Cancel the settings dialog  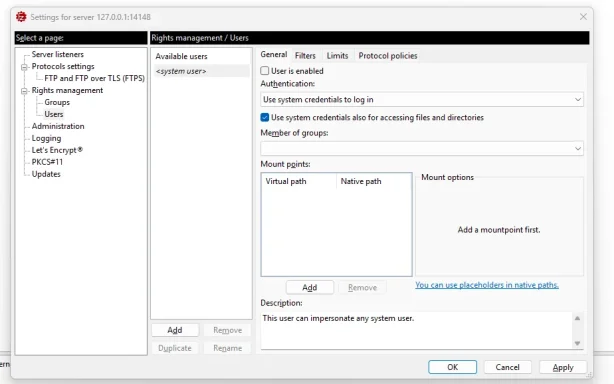(x=507, y=367)
